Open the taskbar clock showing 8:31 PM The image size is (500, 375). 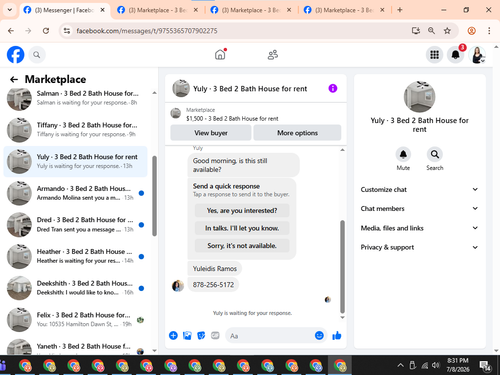coord(458,365)
